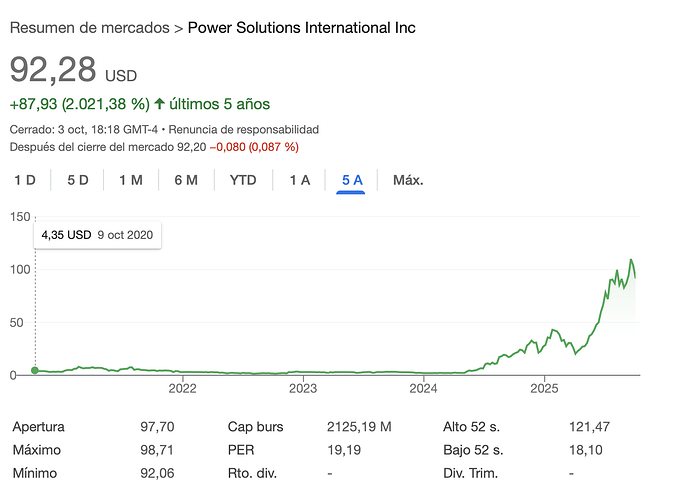Click the Cap burs value 2125,19 M
The image size is (680, 500).
[x=359, y=427]
